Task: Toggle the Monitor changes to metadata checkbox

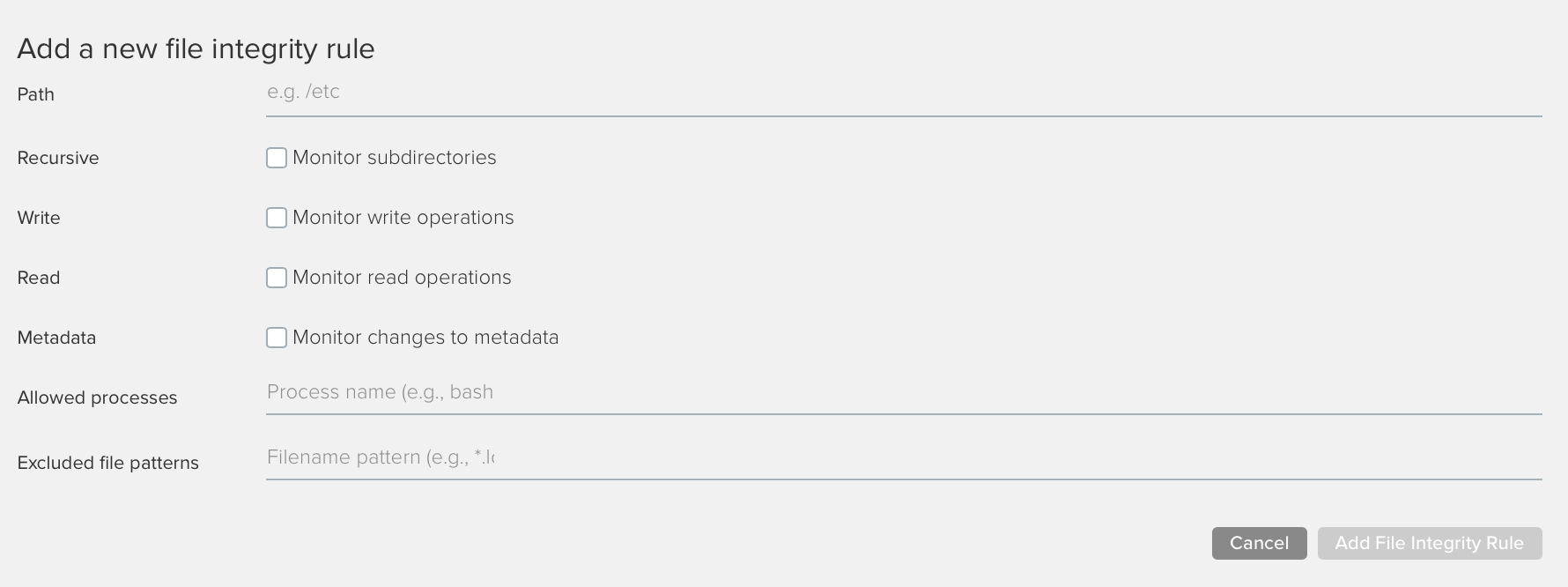Action: 277,338
